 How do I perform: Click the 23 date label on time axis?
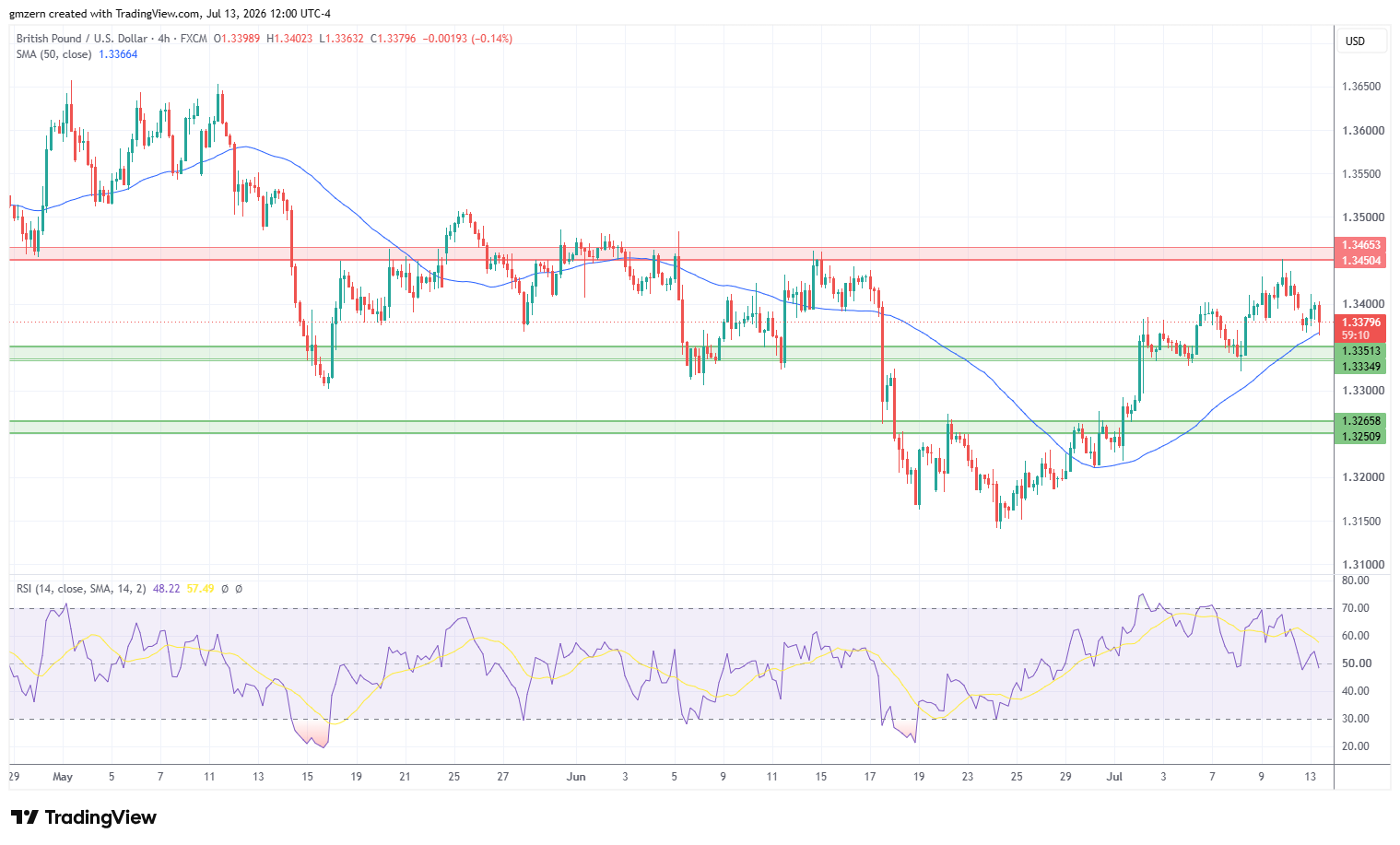pyautogui.click(x=967, y=777)
